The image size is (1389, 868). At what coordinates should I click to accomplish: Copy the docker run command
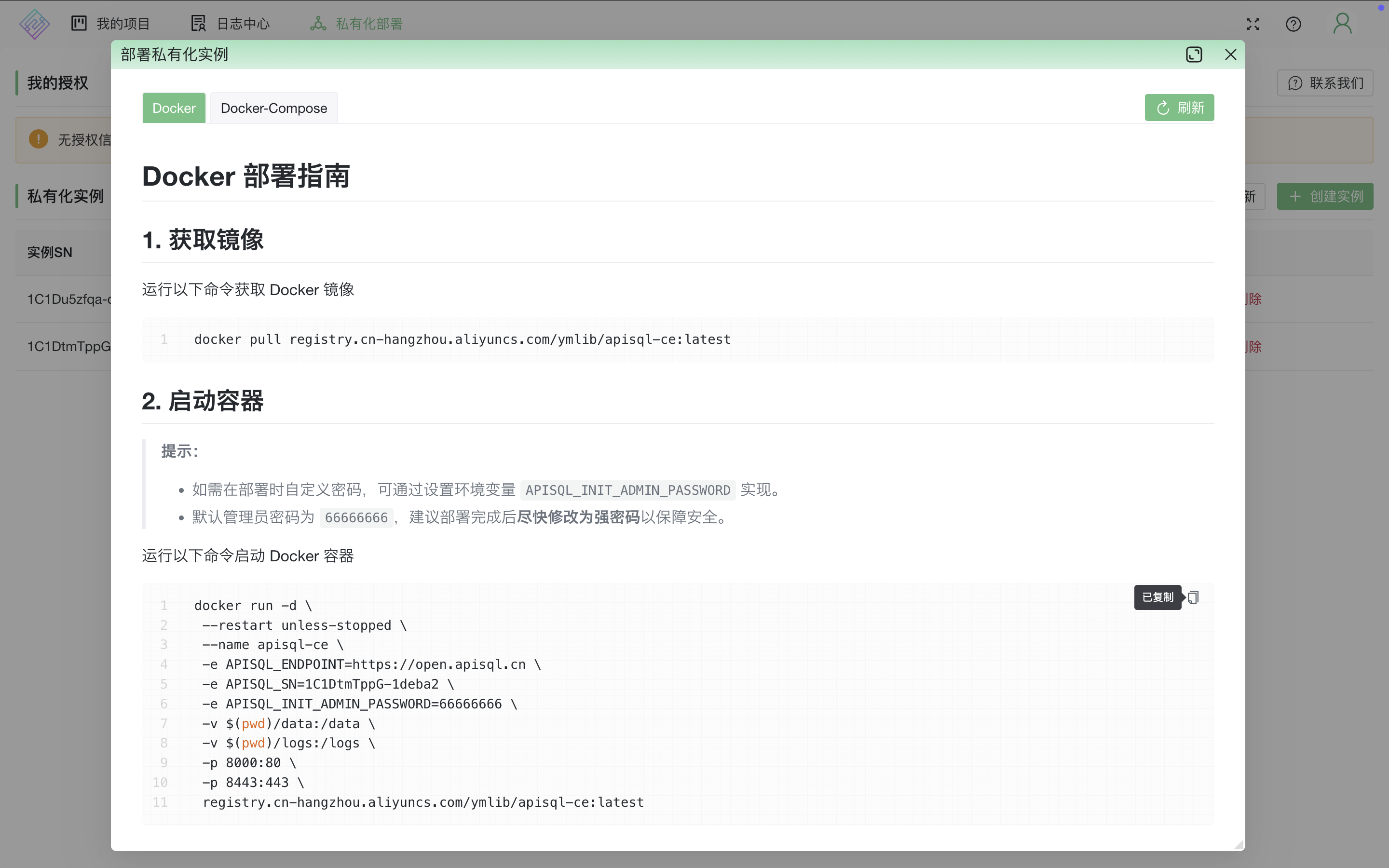1193,597
